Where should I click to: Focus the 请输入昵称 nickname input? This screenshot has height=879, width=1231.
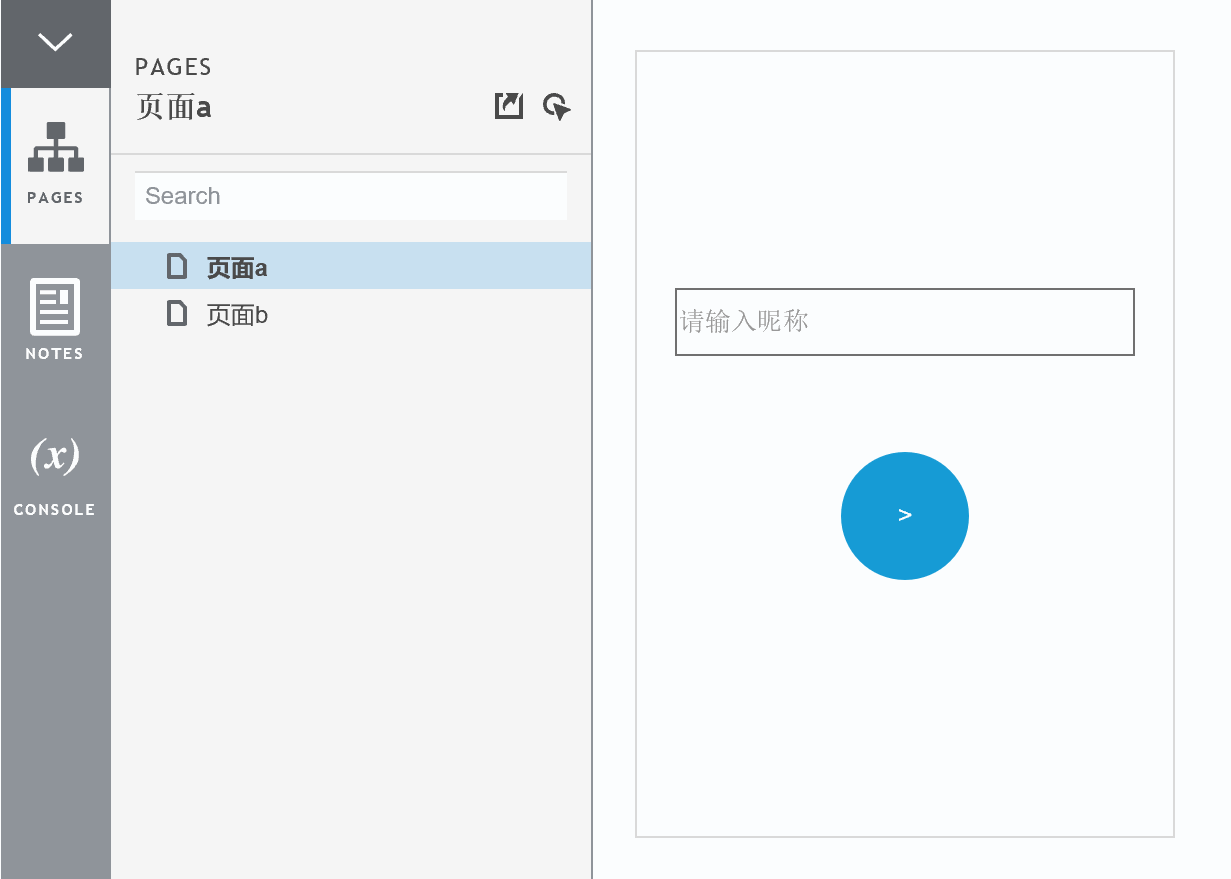[905, 322]
